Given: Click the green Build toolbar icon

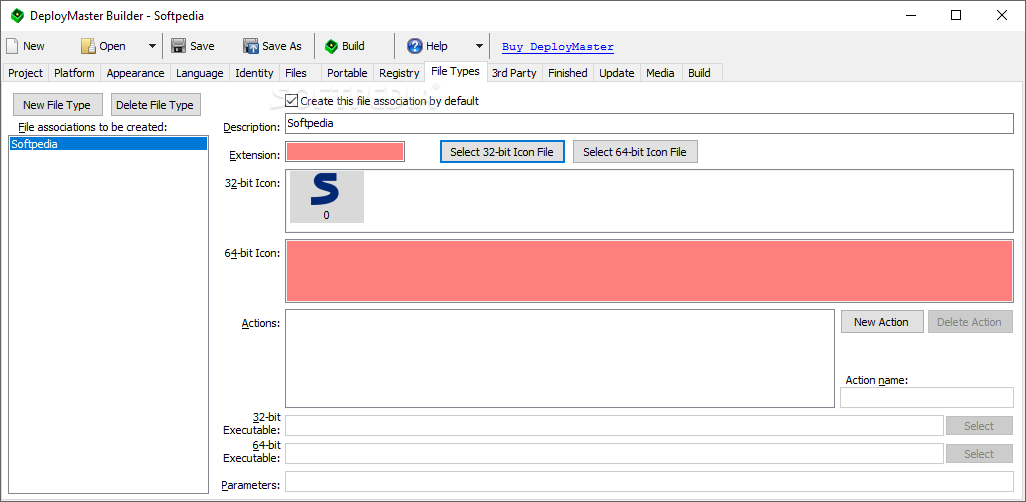Looking at the screenshot, I should [x=331, y=46].
